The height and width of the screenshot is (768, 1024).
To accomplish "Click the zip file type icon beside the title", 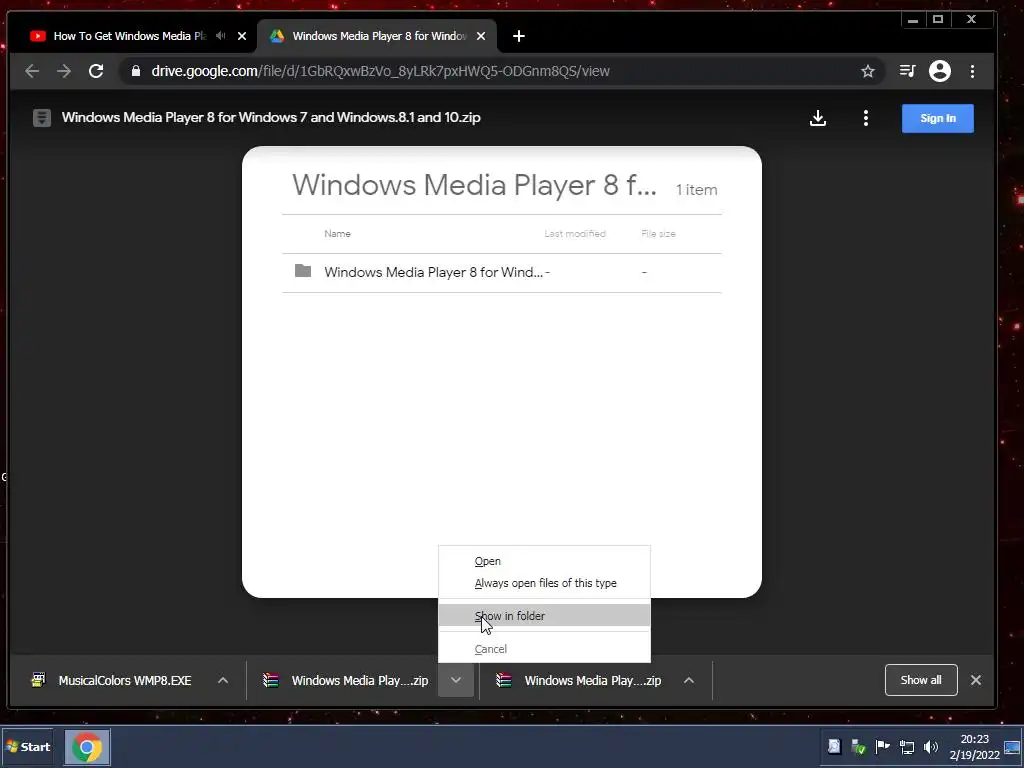I will pyautogui.click(x=42, y=118).
